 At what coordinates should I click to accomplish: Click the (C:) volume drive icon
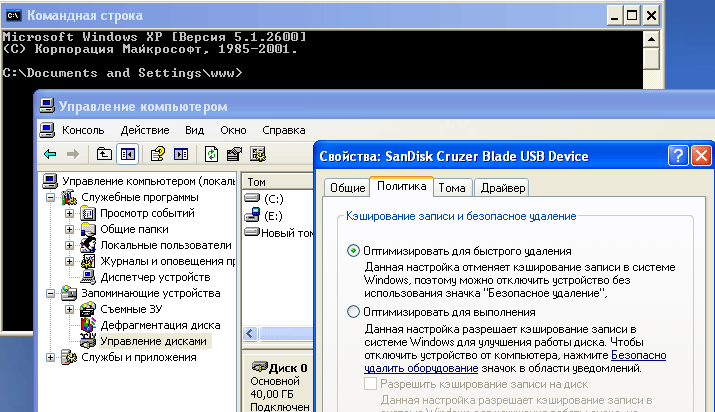click(252, 198)
